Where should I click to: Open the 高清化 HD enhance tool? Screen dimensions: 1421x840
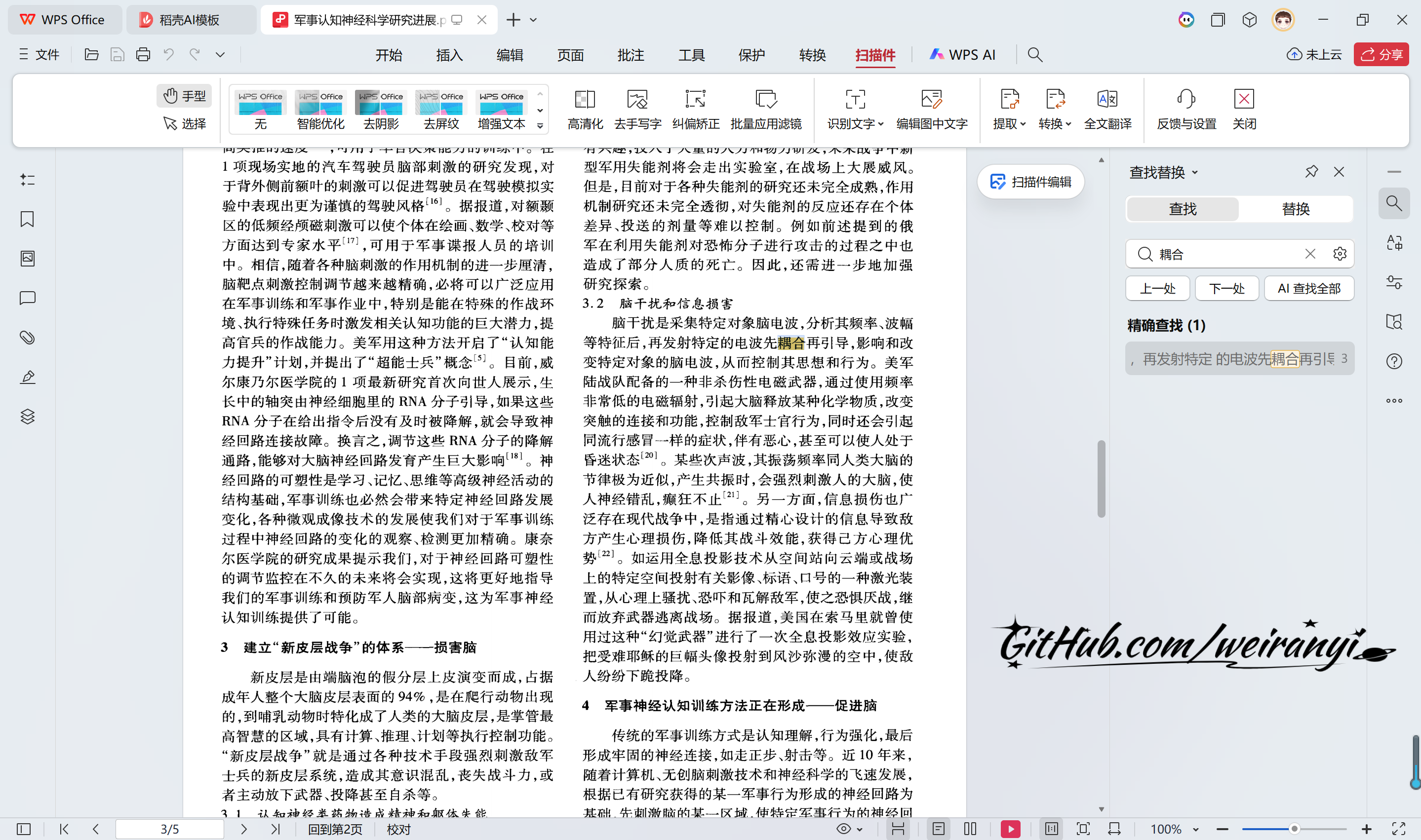click(585, 109)
